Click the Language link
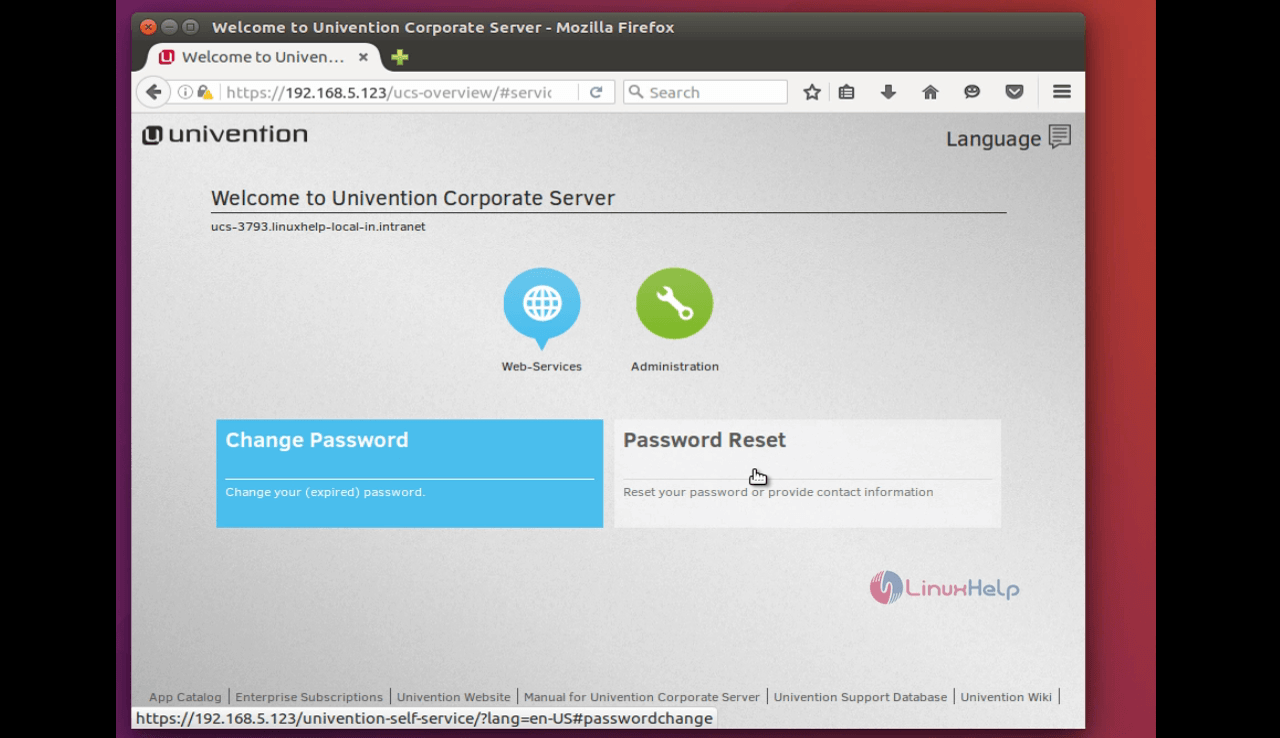Screen dimensions: 1280x738 pos(993,139)
